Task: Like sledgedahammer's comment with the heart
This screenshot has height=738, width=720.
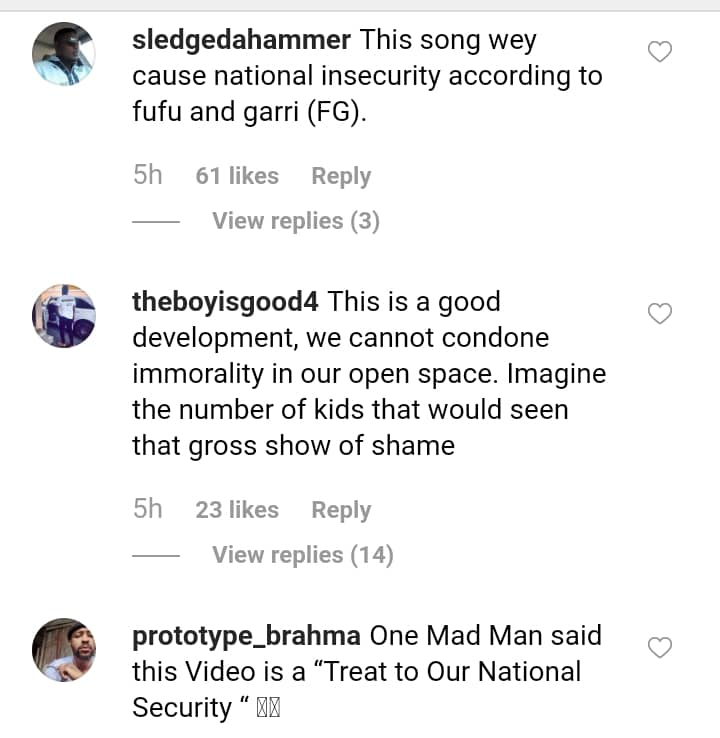Action: pos(660,51)
